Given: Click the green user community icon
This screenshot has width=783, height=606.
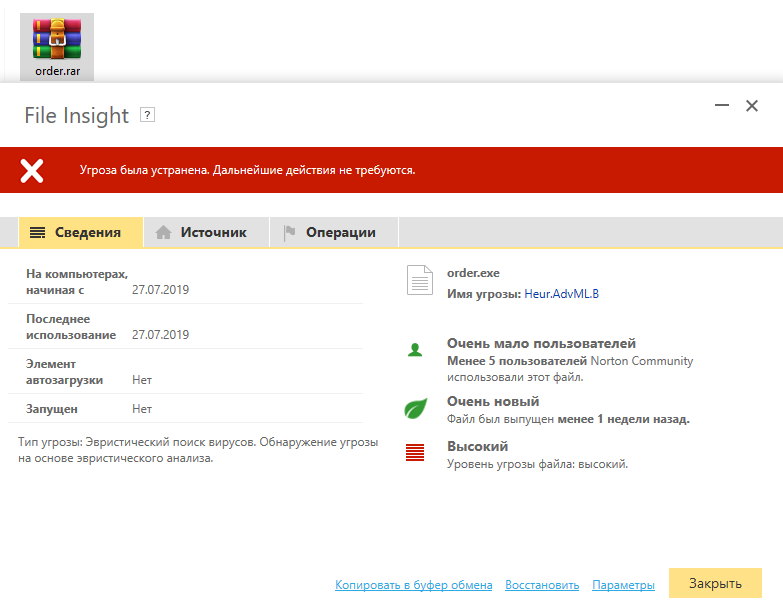Looking at the screenshot, I should point(415,350).
